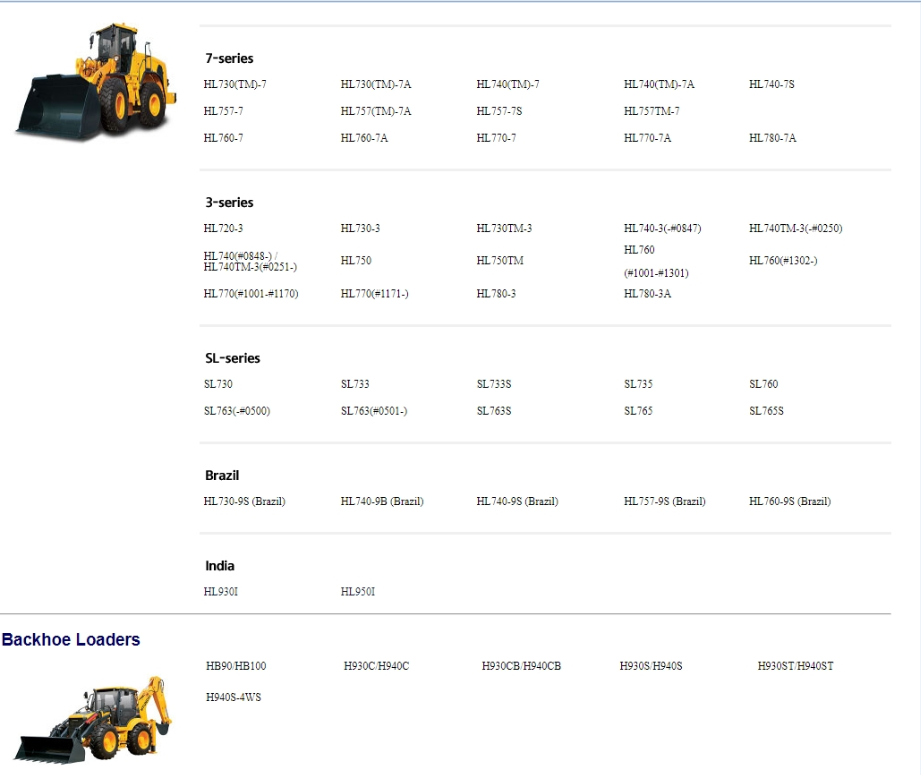Open the HL930I India model

219,590
